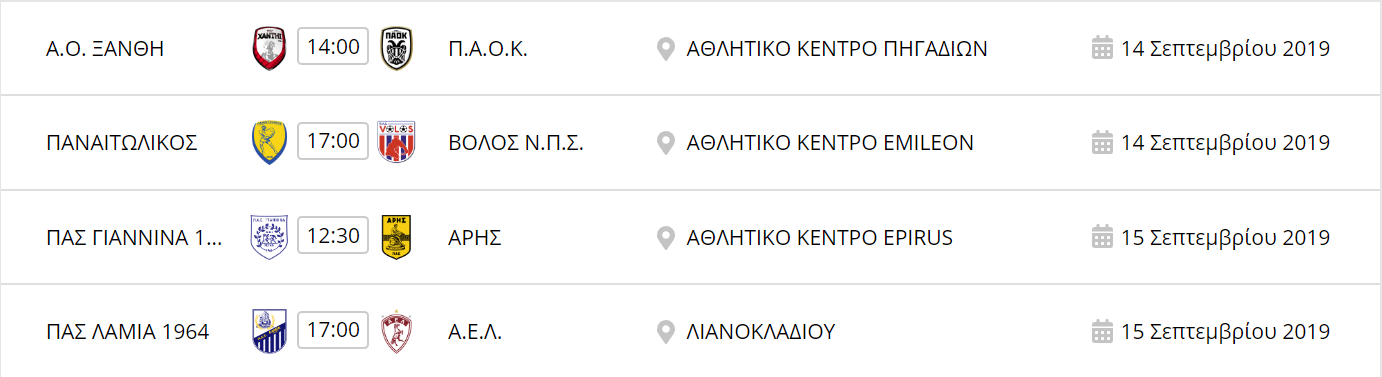Click the PAS Lamia 1964 crest
1382x377 pixels.
[270, 331]
